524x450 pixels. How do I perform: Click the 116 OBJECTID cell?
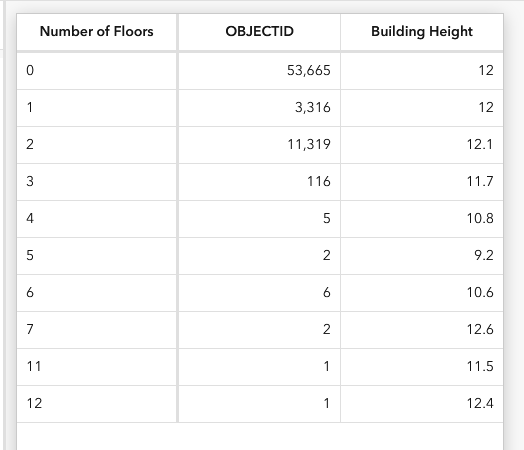tap(259, 182)
